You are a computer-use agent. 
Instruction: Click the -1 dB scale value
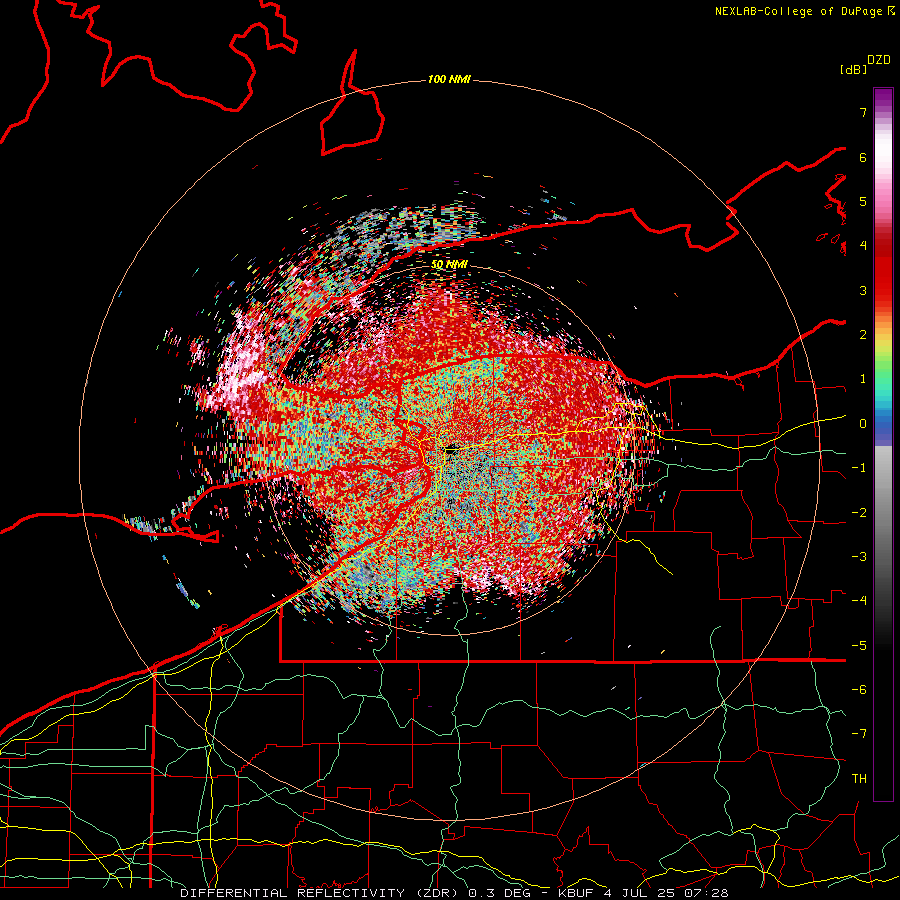859,468
